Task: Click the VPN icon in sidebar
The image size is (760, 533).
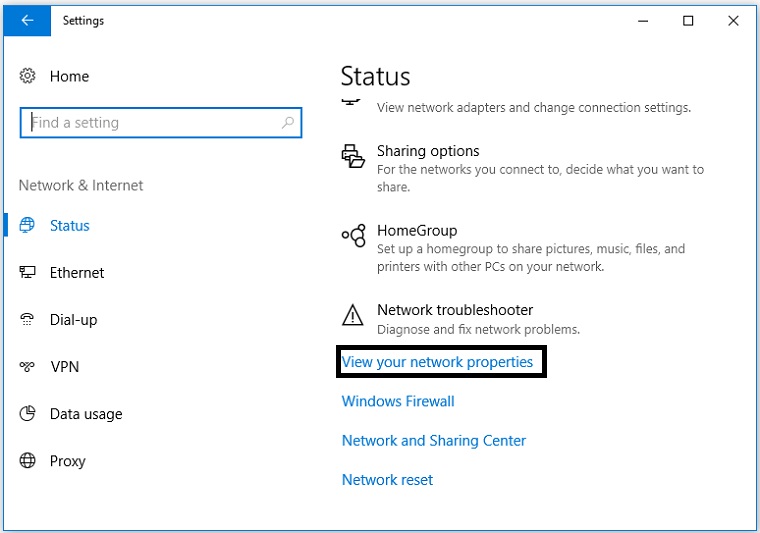Action: [28, 367]
